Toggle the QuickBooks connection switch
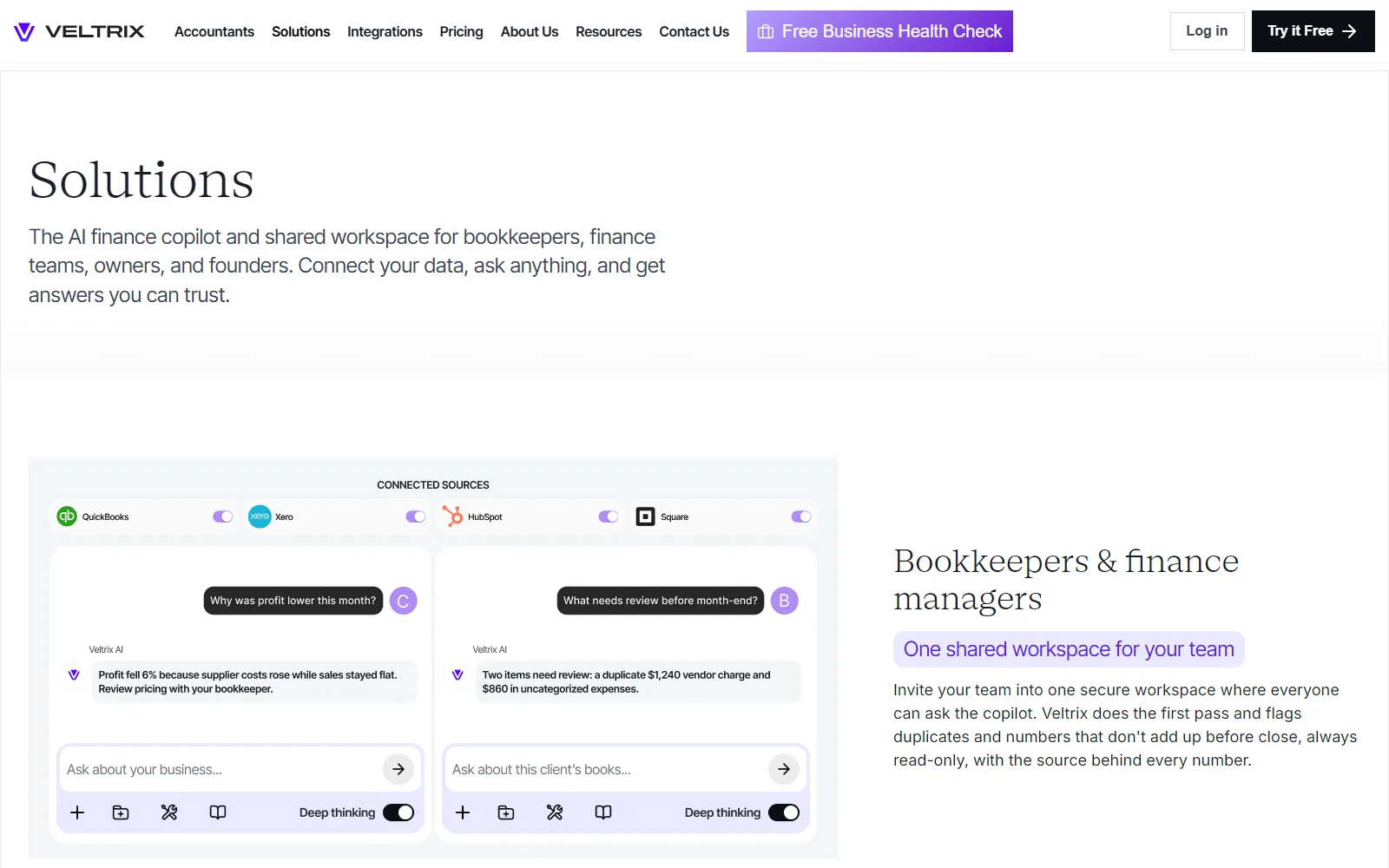Screen dimensions: 1389x868 pos(223,516)
